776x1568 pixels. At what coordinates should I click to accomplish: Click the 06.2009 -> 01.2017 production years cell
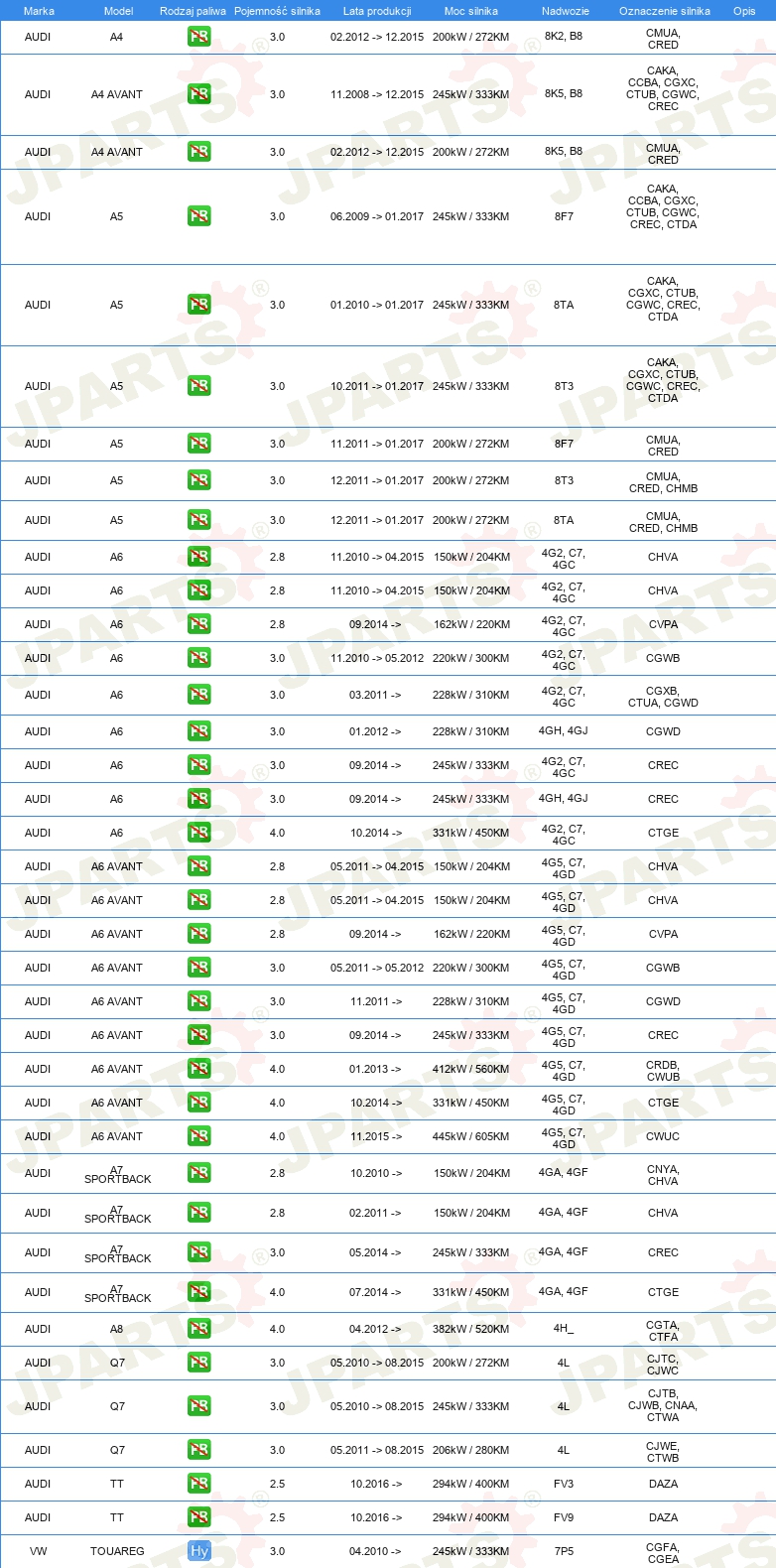377,216
